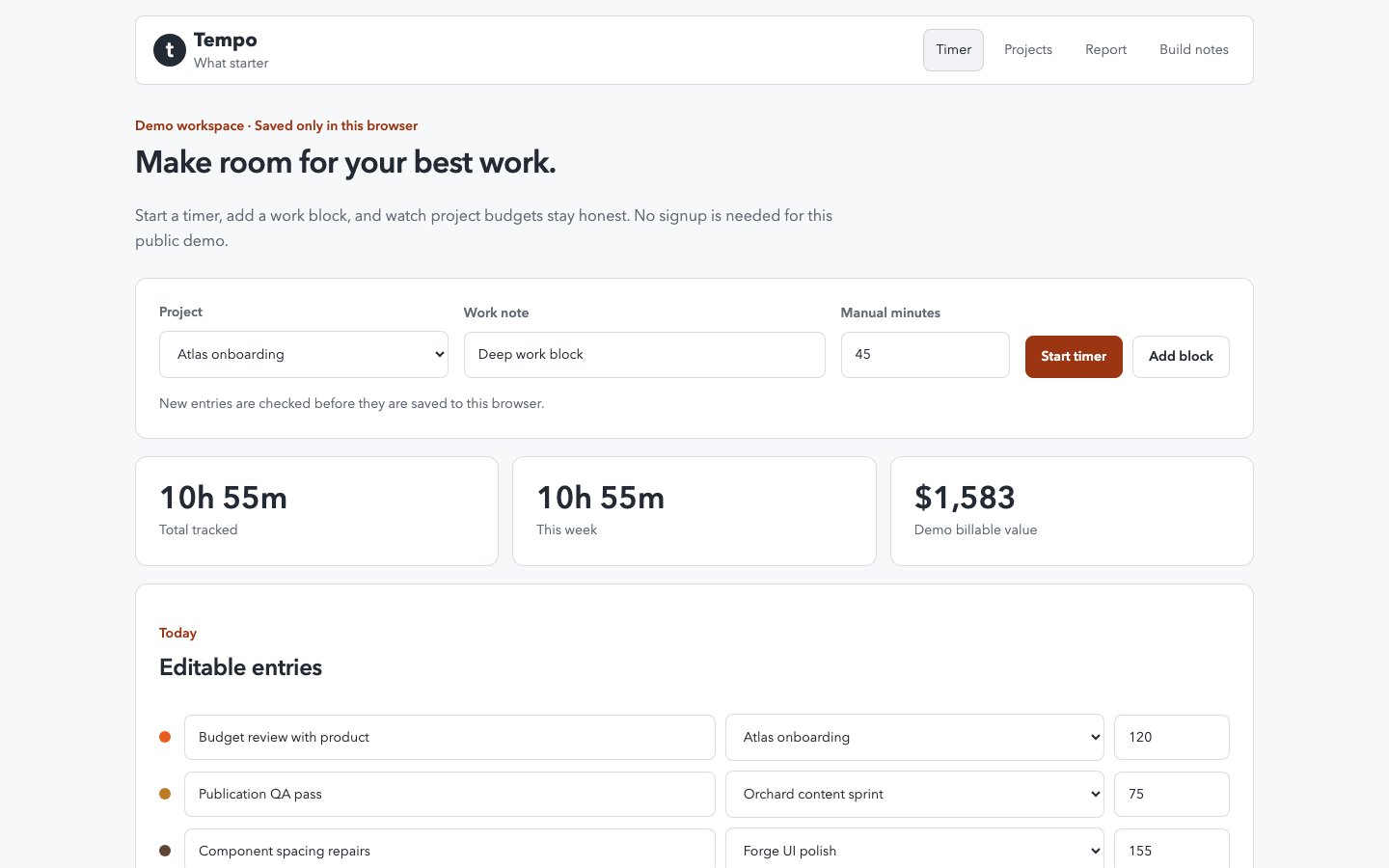Click the This week 10h 55m card
Viewport: 1389px width, 868px height.
click(694, 511)
